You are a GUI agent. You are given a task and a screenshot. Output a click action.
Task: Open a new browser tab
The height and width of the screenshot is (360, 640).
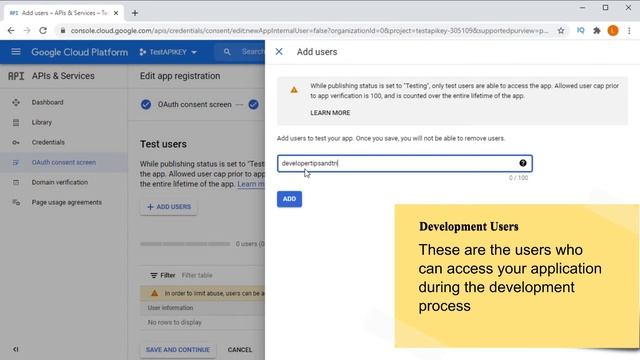[x=135, y=13]
